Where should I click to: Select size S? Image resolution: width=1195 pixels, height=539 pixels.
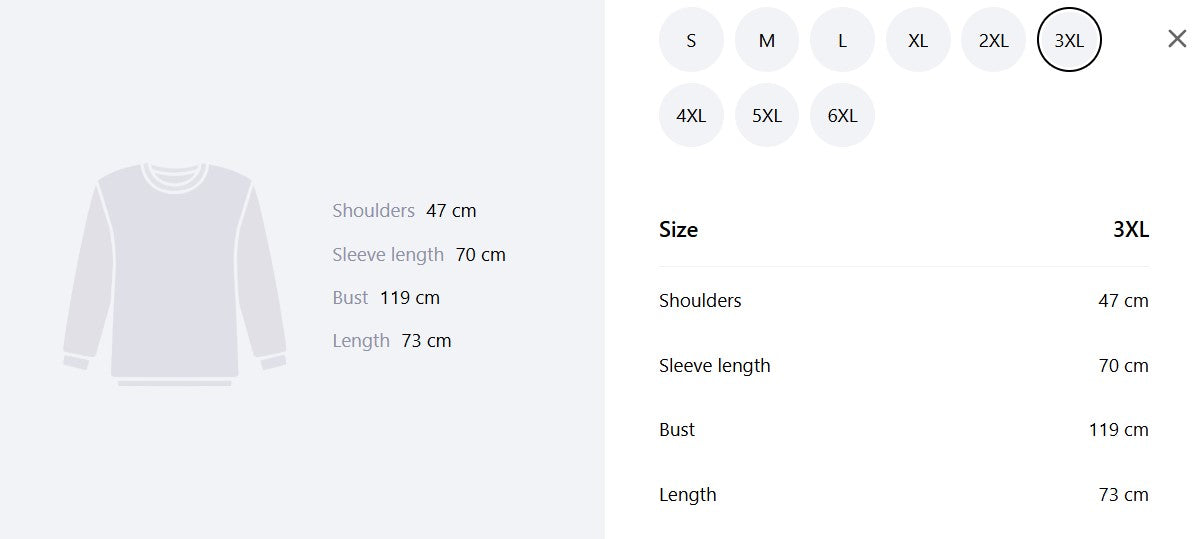pyautogui.click(x=691, y=40)
